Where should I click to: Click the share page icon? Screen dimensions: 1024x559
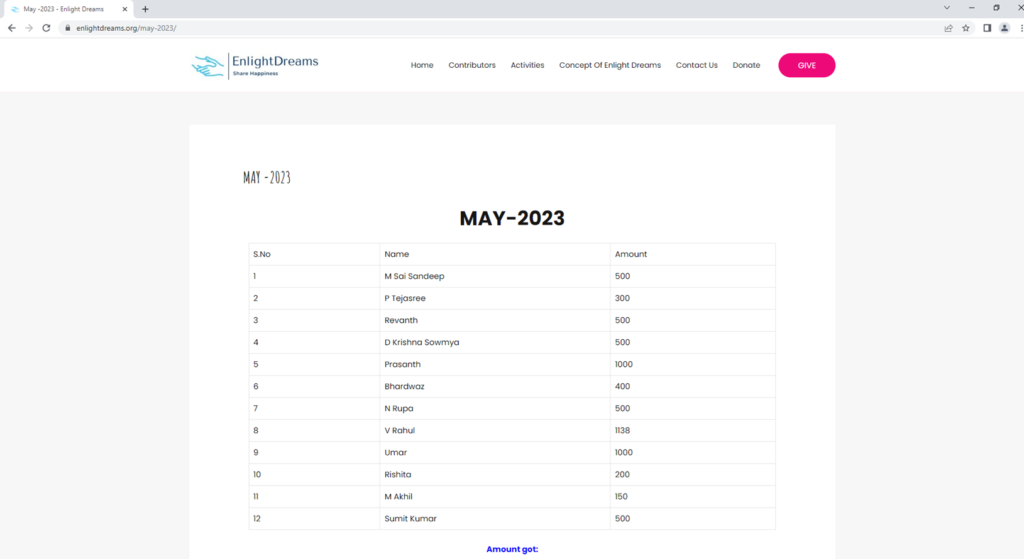click(x=948, y=28)
